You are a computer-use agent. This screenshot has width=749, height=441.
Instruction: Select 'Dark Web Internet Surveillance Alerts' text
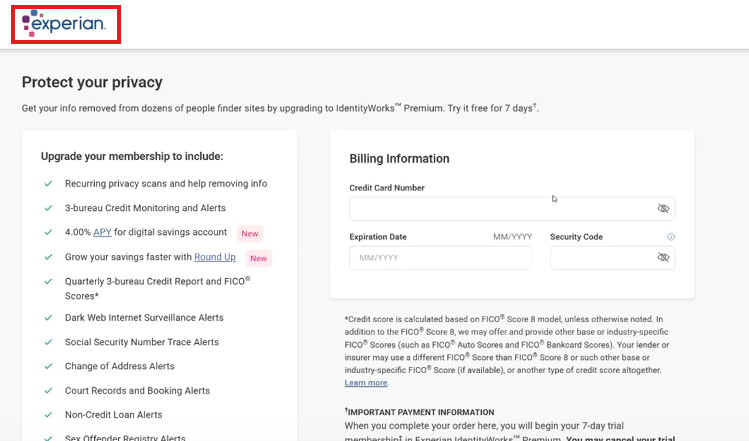(x=144, y=318)
